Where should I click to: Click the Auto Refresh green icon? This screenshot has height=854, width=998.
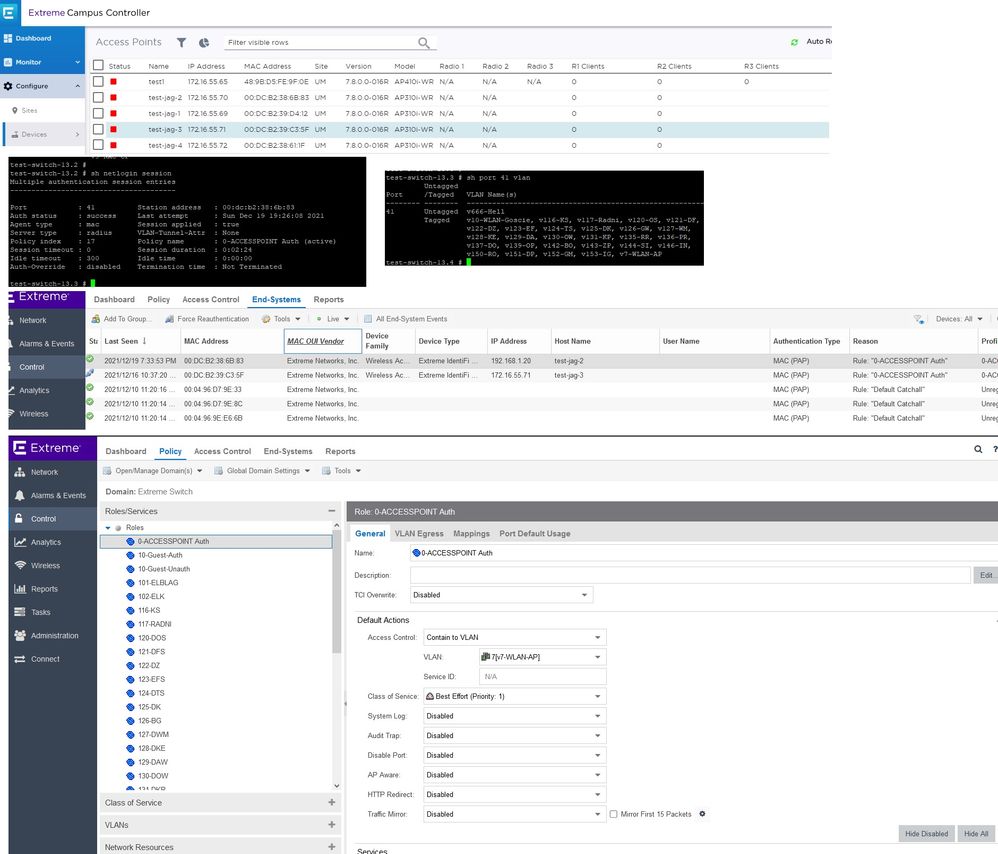(x=795, y=42)
